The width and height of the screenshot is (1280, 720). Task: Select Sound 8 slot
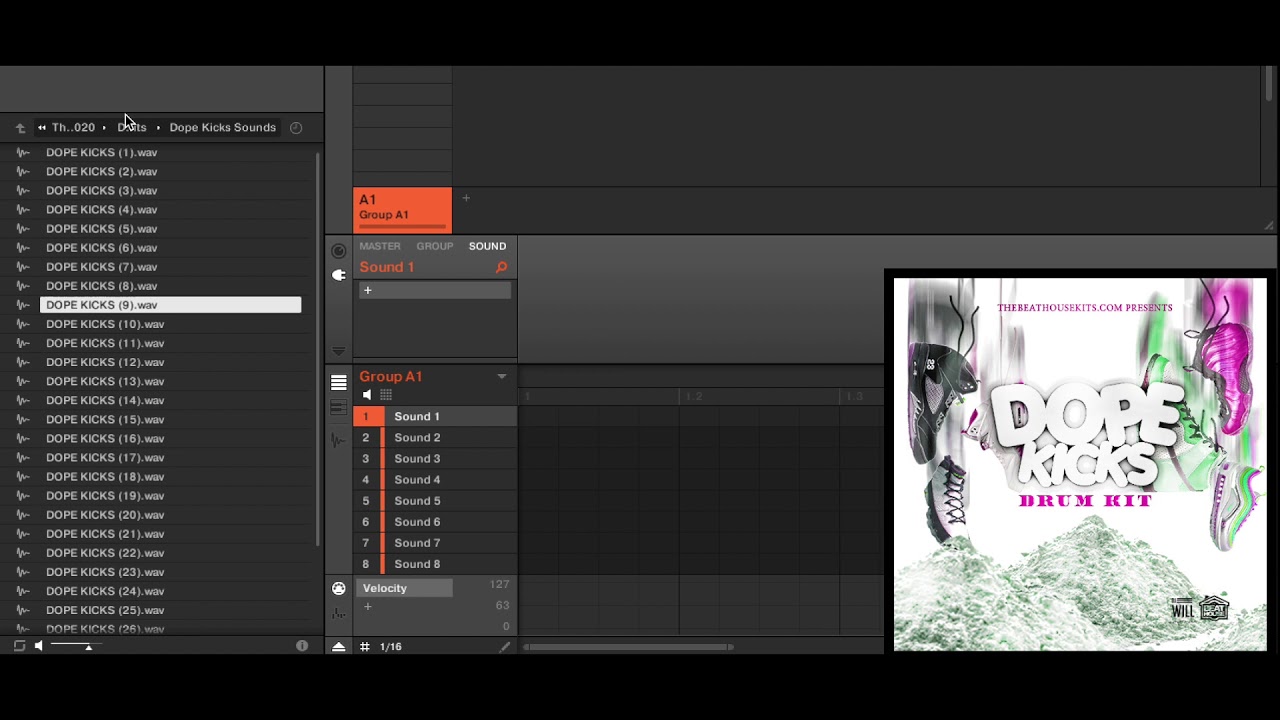coord(435,564)
